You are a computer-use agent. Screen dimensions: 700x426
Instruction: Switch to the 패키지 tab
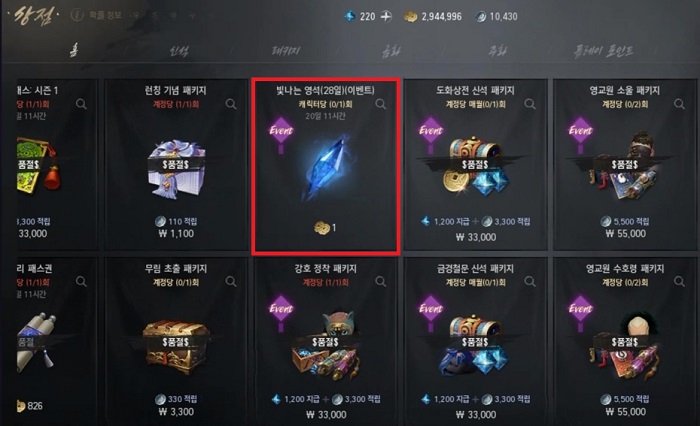286,50
